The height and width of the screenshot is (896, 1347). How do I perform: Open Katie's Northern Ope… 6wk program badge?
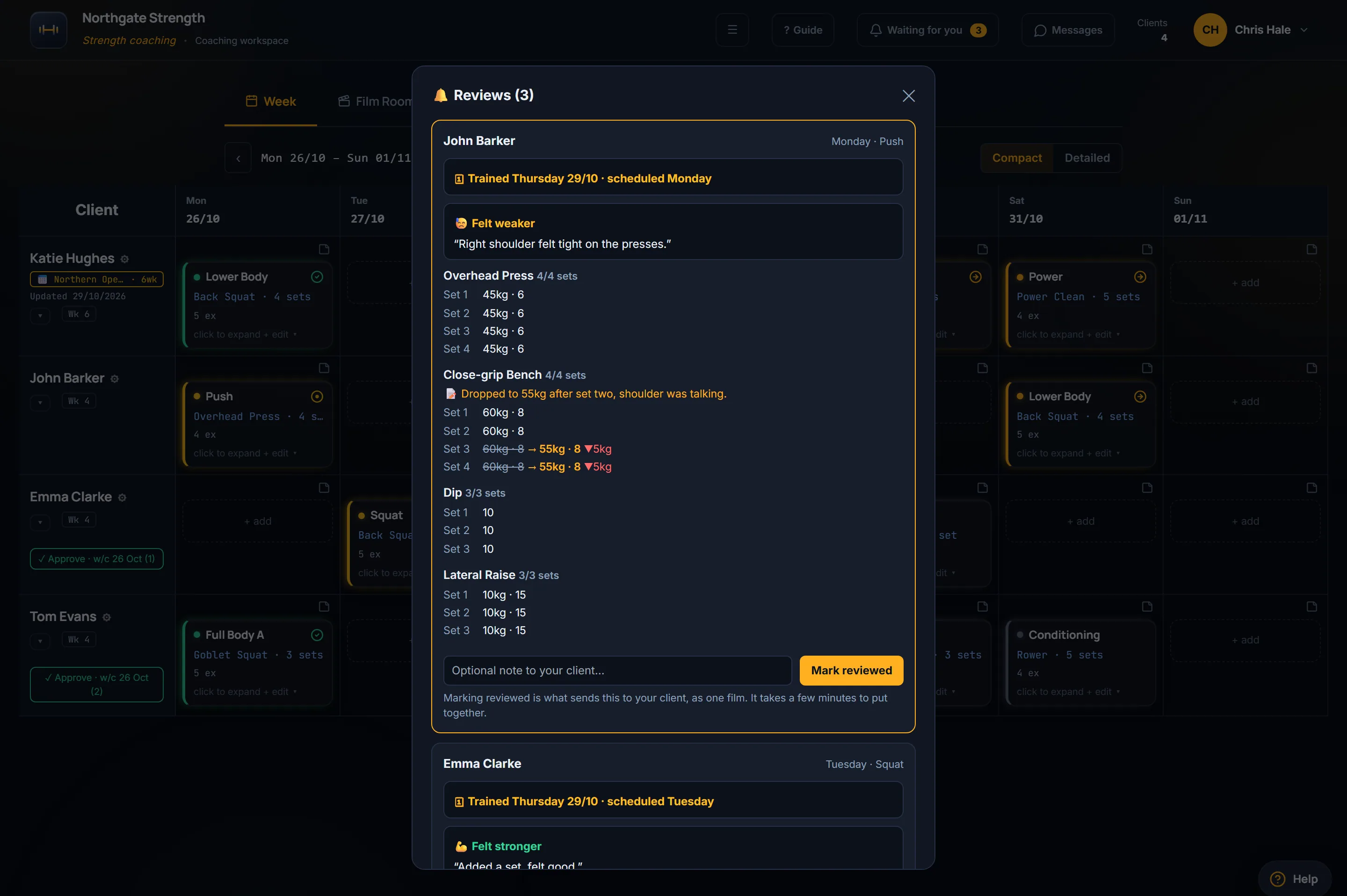coord(96,279)
